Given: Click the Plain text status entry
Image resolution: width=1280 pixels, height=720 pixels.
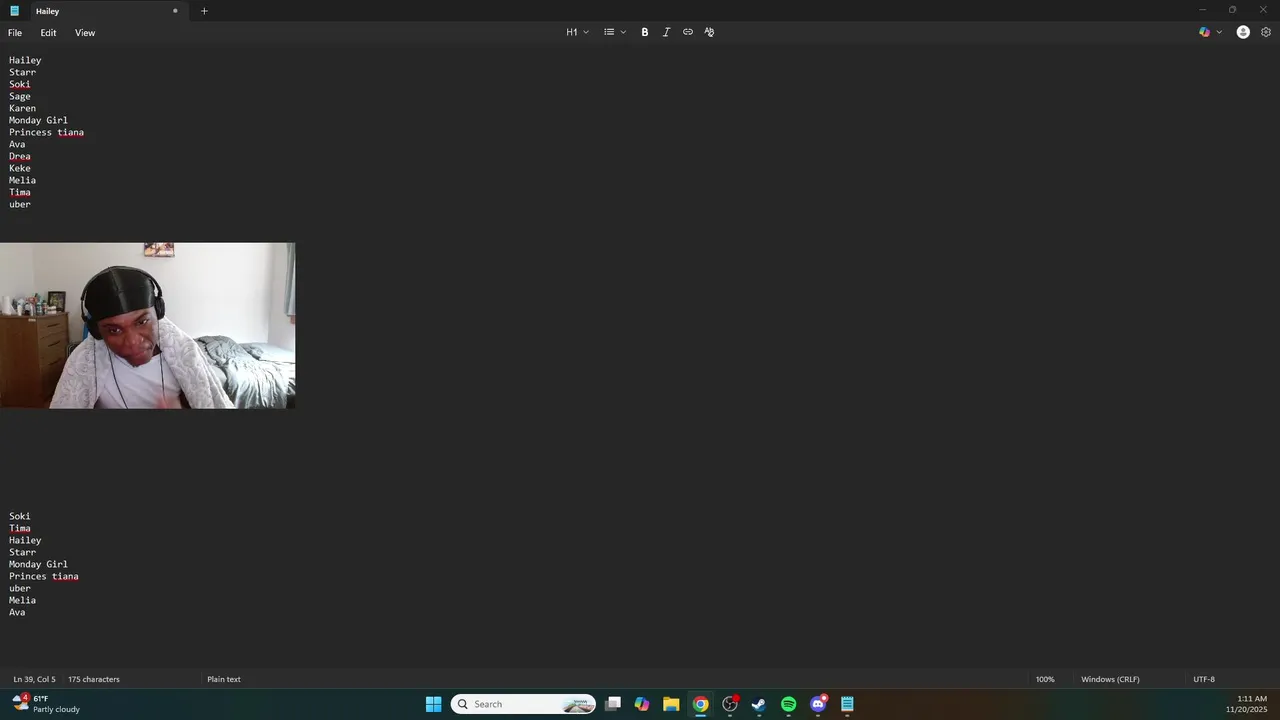Looking at the screenshot, I should coord(224,679).
